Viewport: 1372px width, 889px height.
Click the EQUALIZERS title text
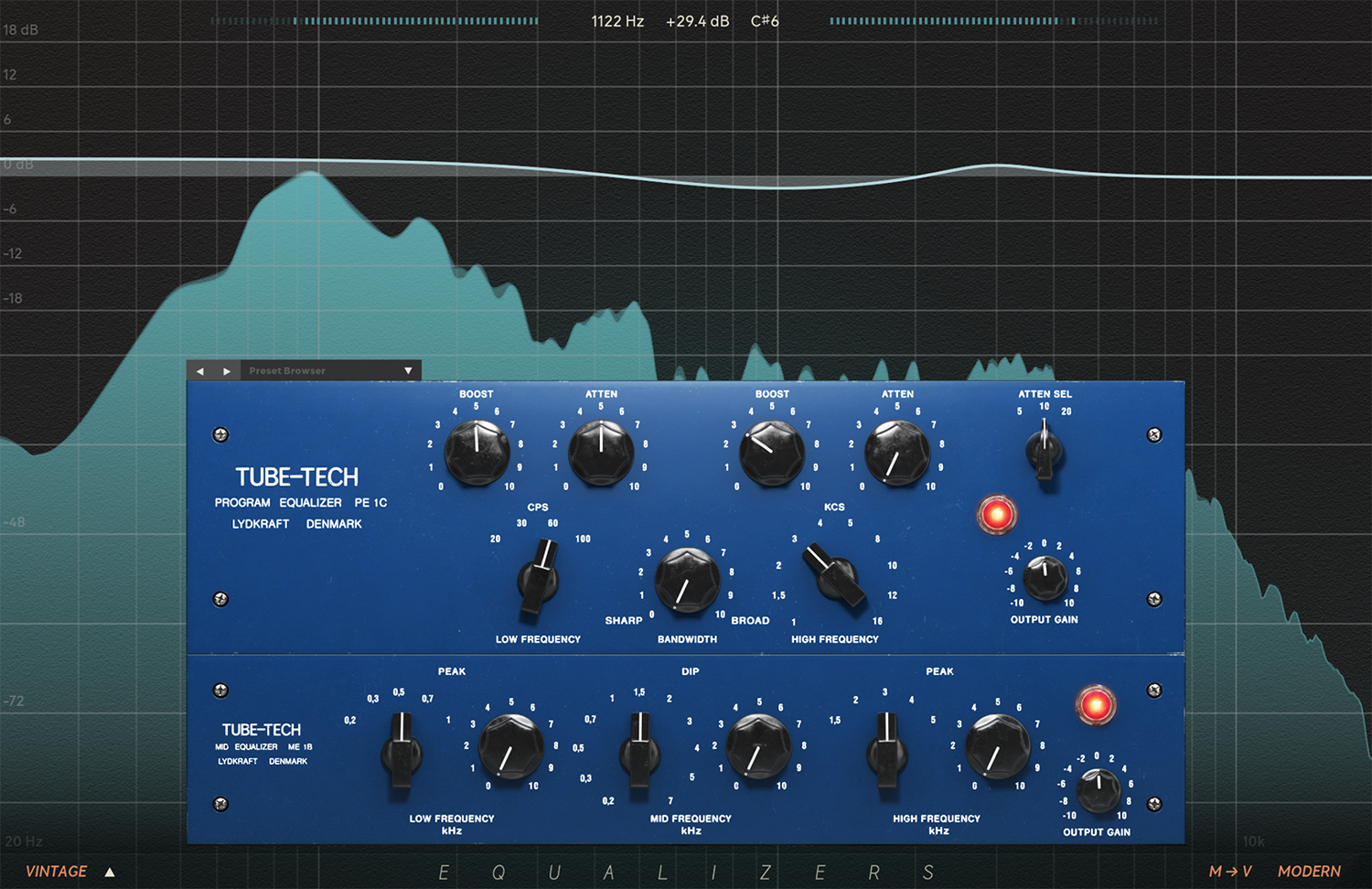point(686,873)
